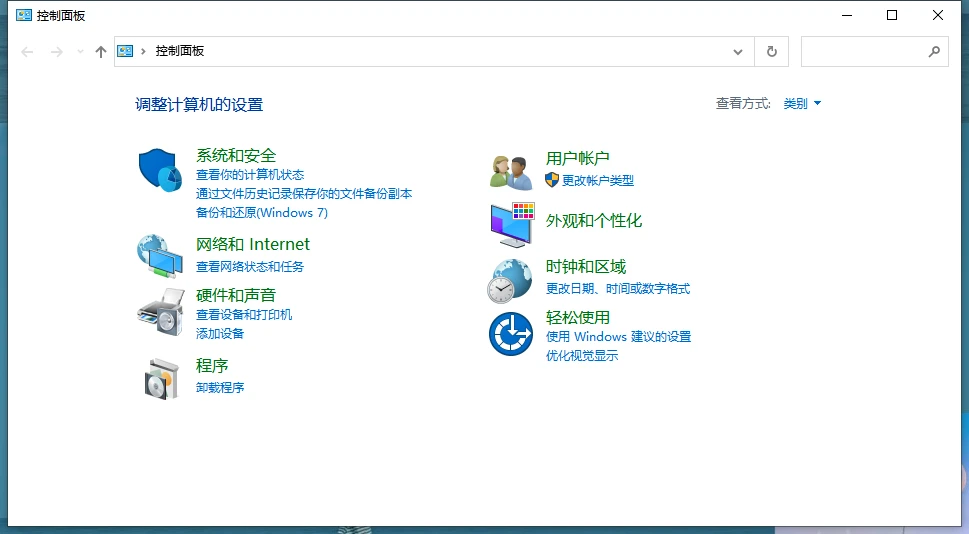Maximize the control panel window
The height and width of the screenshot is (534, 969).
click(x=892, y=15)
